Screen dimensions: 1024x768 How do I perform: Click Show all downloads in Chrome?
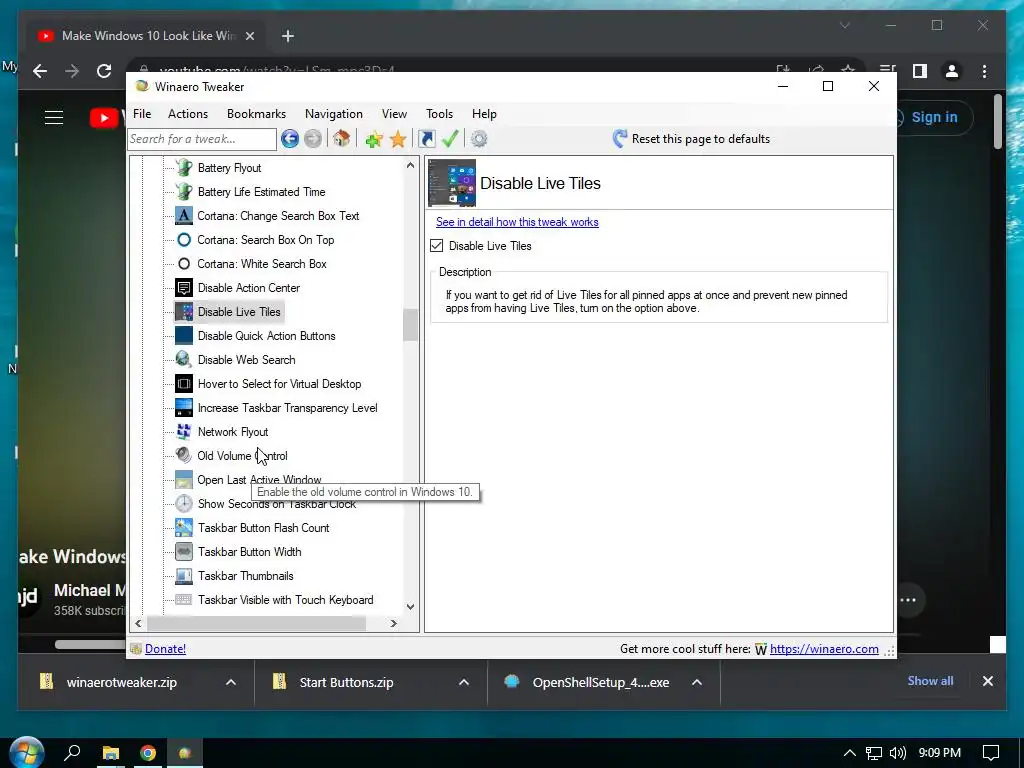930,681
